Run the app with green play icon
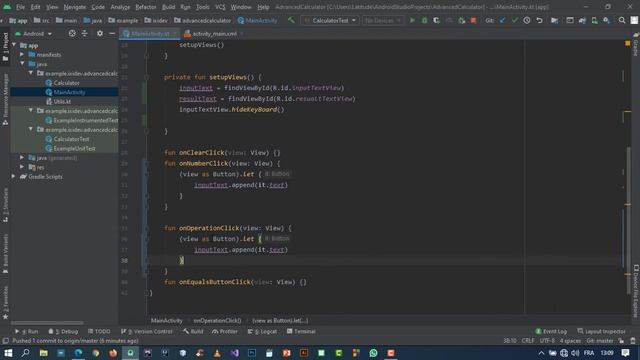Image resolution: width=640 pixels, height=360 pixels. click(x=412, y=20)
